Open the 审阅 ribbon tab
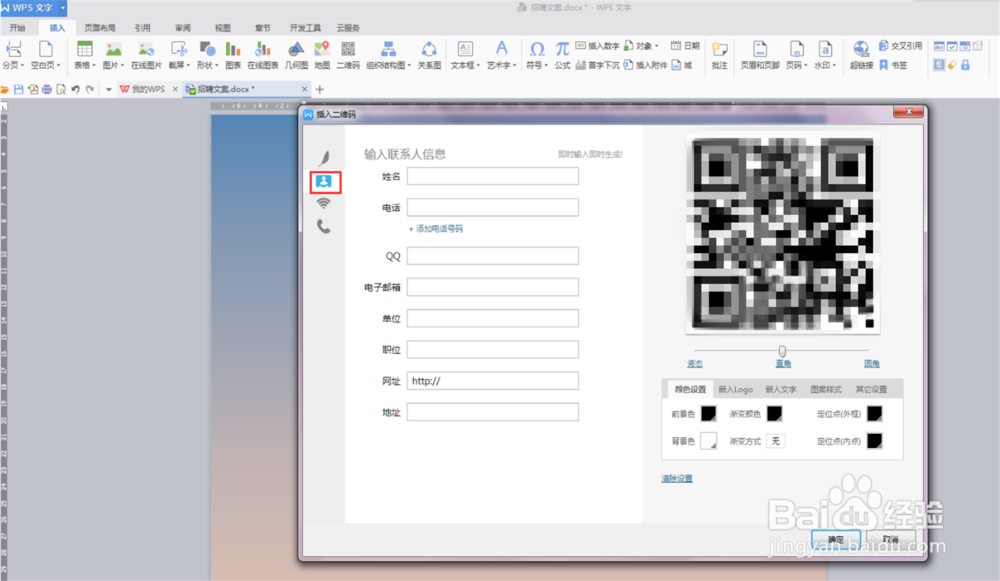 (182, 28)
